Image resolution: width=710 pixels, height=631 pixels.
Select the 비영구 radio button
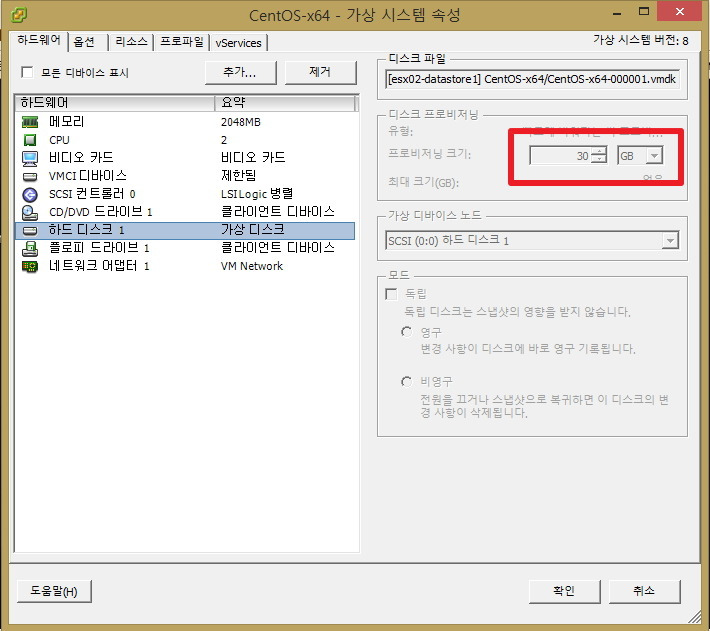pos(407,382)
